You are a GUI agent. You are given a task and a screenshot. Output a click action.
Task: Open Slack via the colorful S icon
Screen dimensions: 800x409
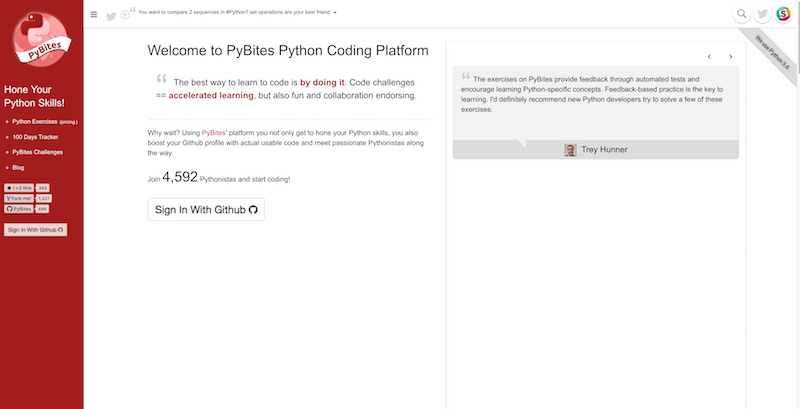pos(783,14)
